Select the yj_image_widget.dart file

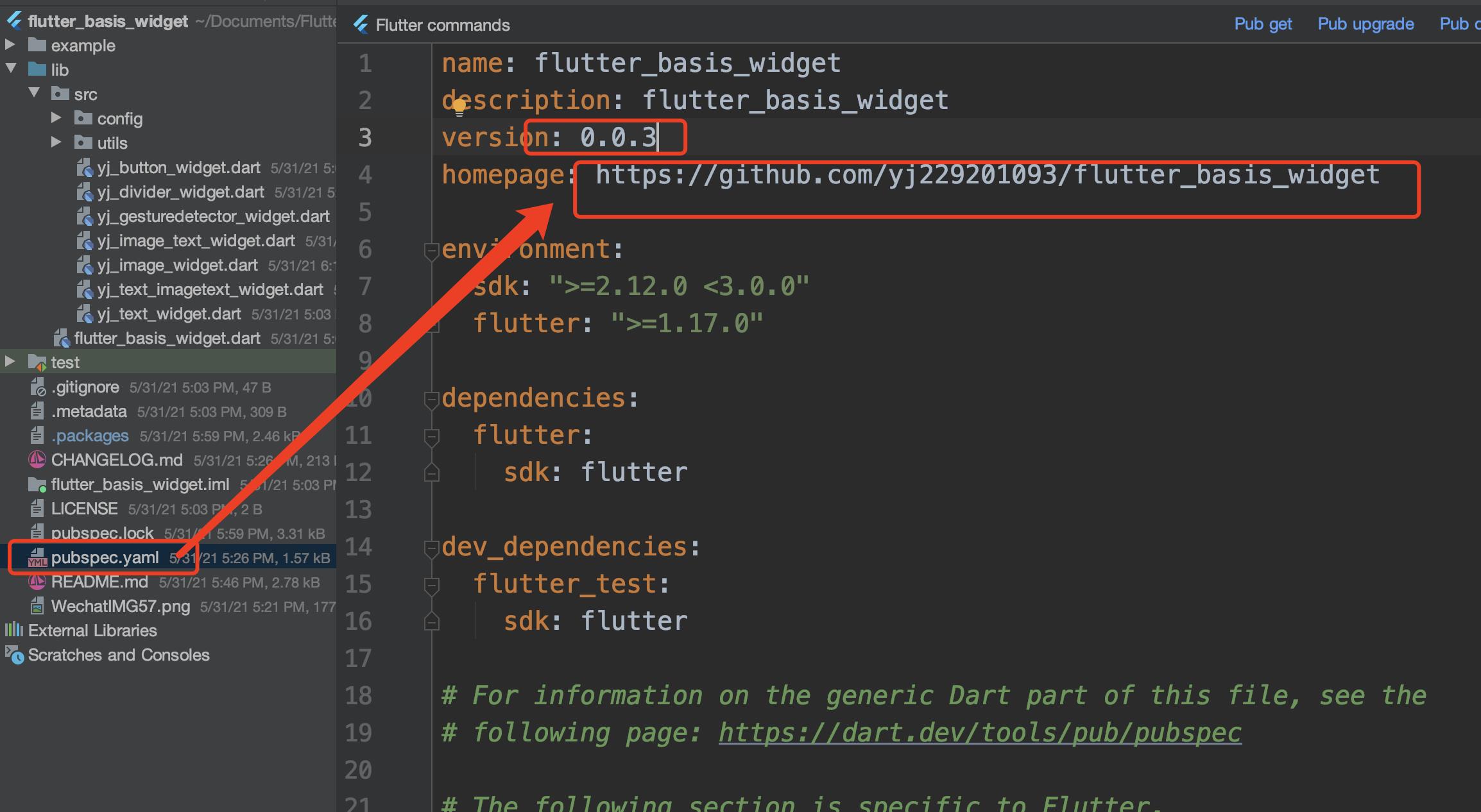[177, 266]
